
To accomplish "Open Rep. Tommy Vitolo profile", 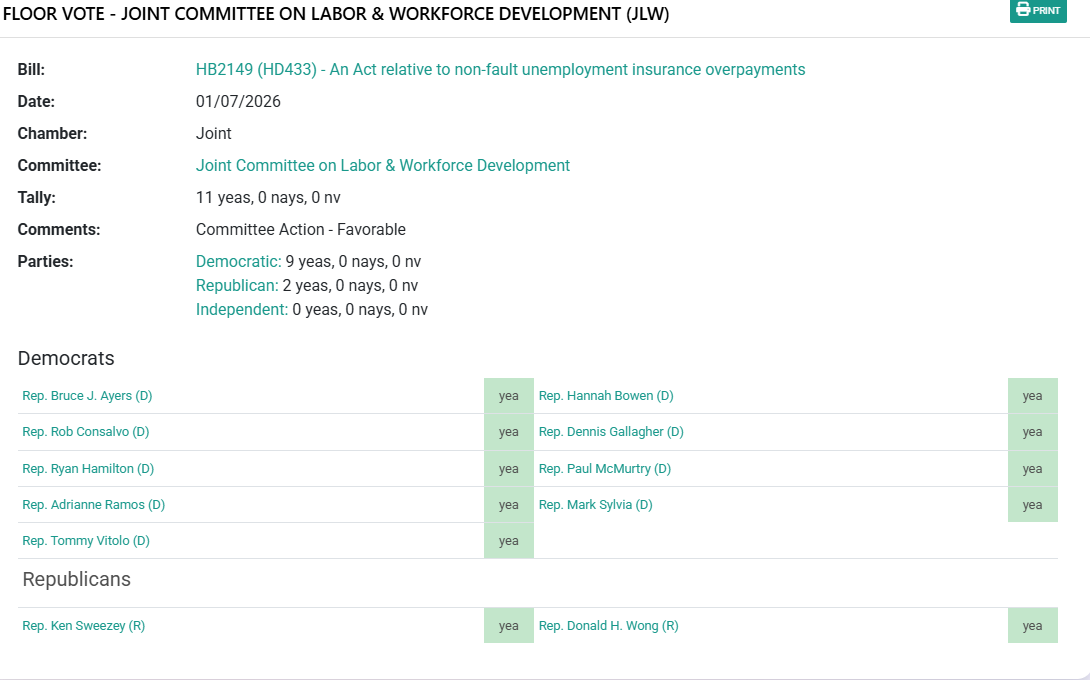I will pos(86,541).
